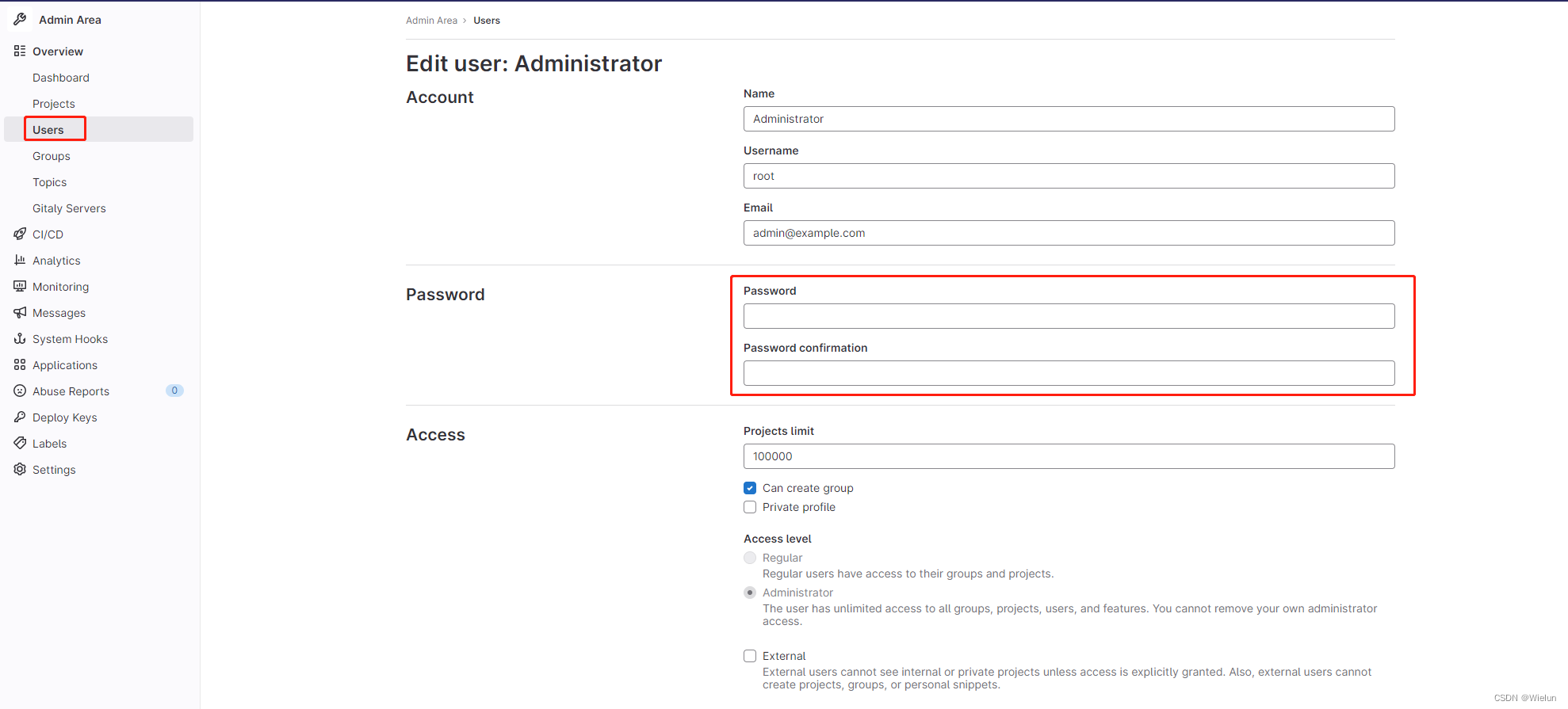1568x709 pixels.
Task: Click the Messages megaphone icon
Action: (20, 312)
